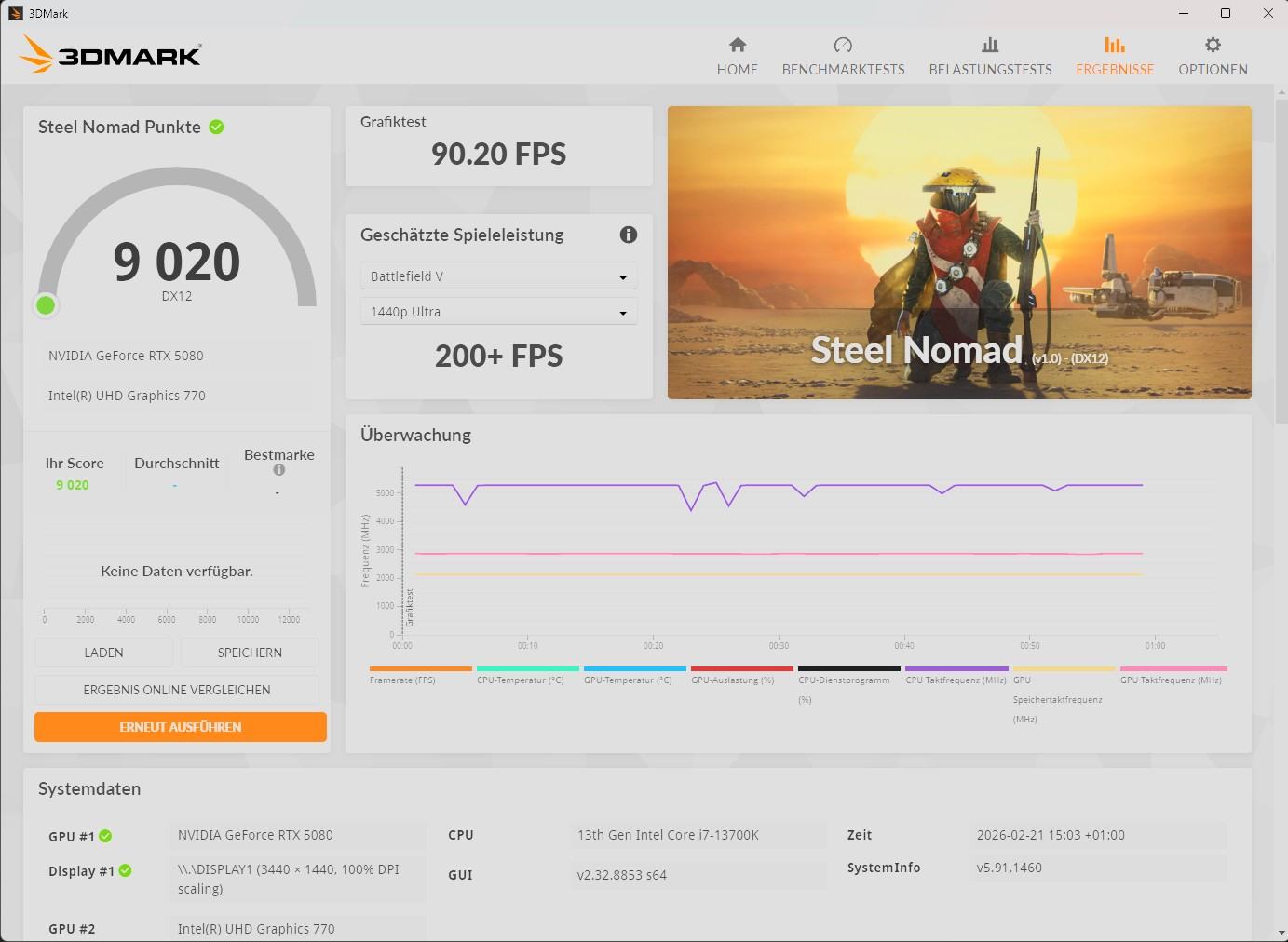Select the ERGEBNISSE tab
The width and height of the screenshot is (1288, 942).
click(1115, 56)
